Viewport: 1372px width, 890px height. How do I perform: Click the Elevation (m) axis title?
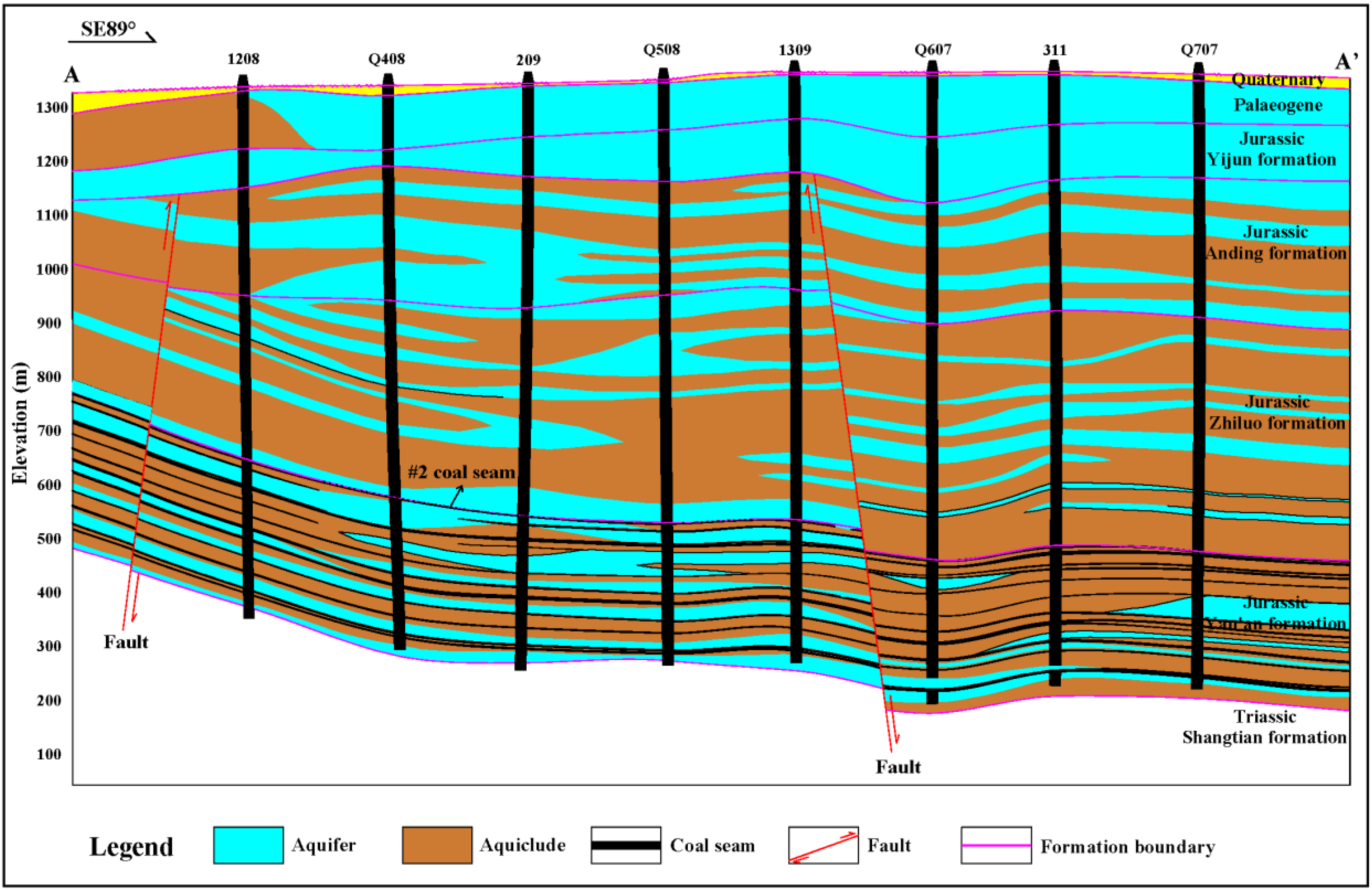[20, 423]
